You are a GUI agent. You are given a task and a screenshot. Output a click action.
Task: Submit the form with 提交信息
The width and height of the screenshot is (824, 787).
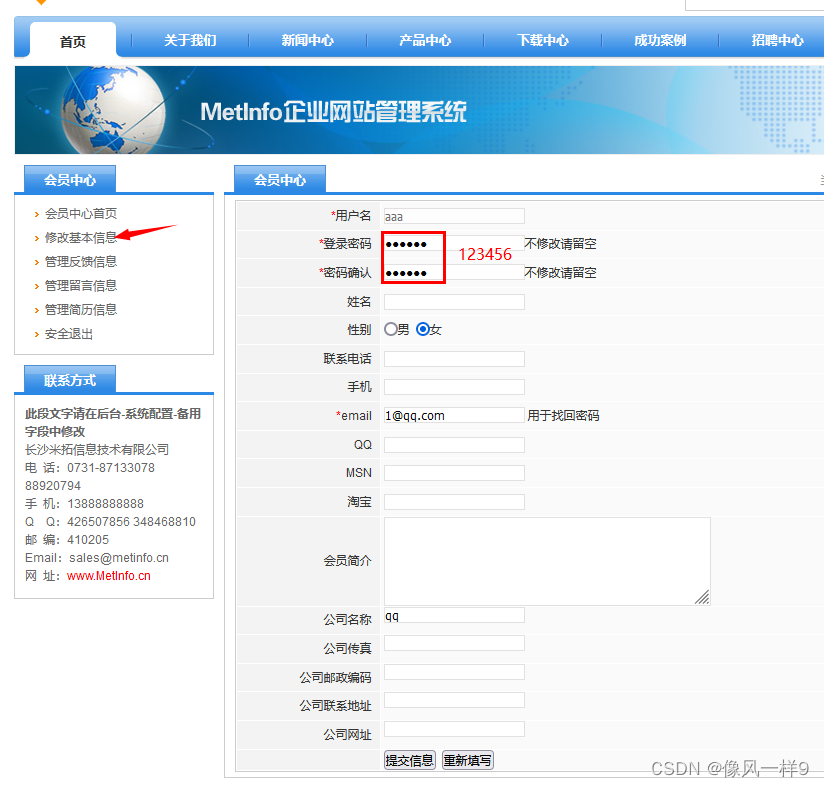click(x=410, y=760)
